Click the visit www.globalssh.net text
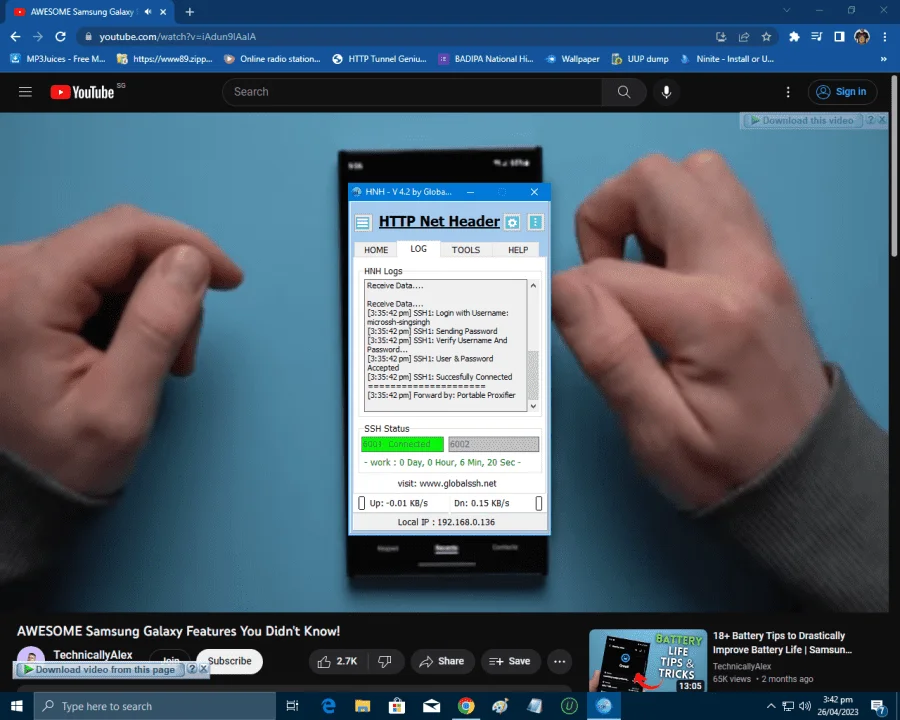The image size is (900, 720). [447, 483]
